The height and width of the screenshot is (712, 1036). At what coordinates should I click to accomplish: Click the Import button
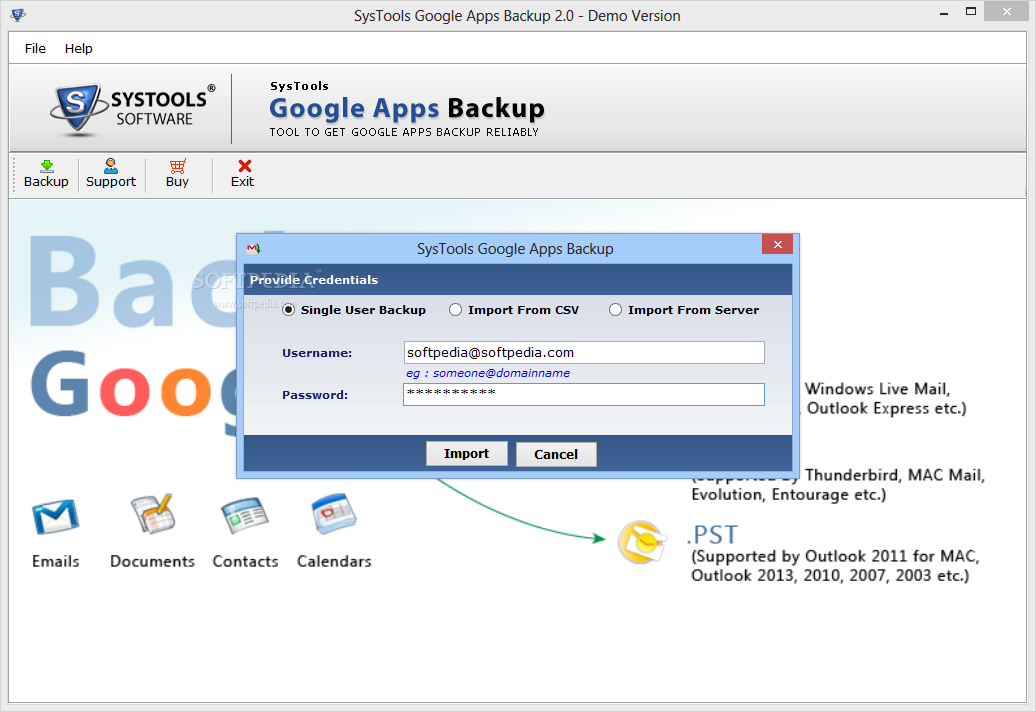[x=466, y=454]
